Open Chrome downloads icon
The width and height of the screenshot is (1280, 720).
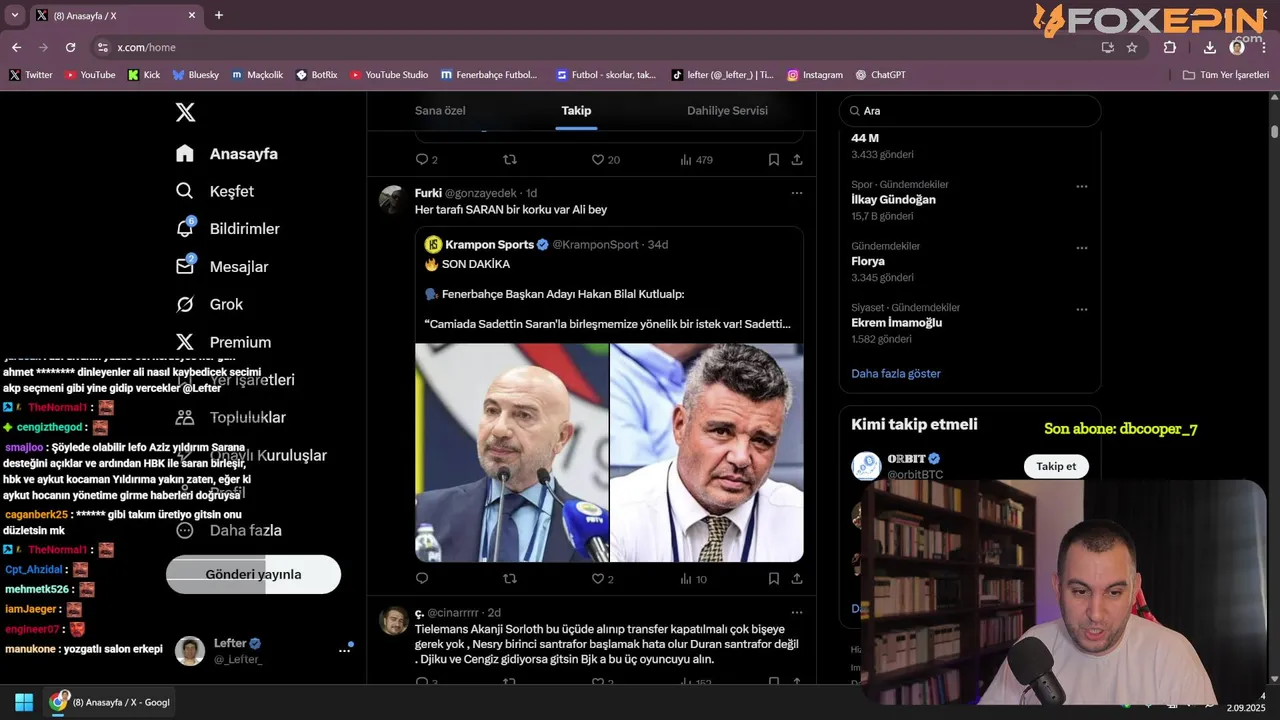pos(1209,47)
